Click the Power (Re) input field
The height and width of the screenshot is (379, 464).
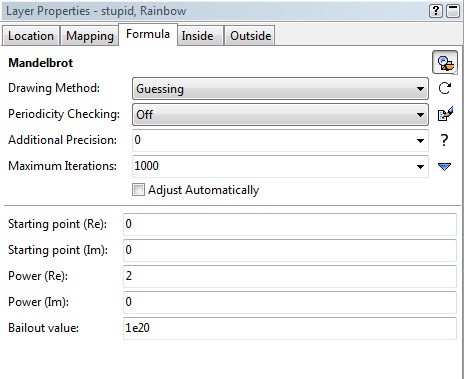[290, 276]
